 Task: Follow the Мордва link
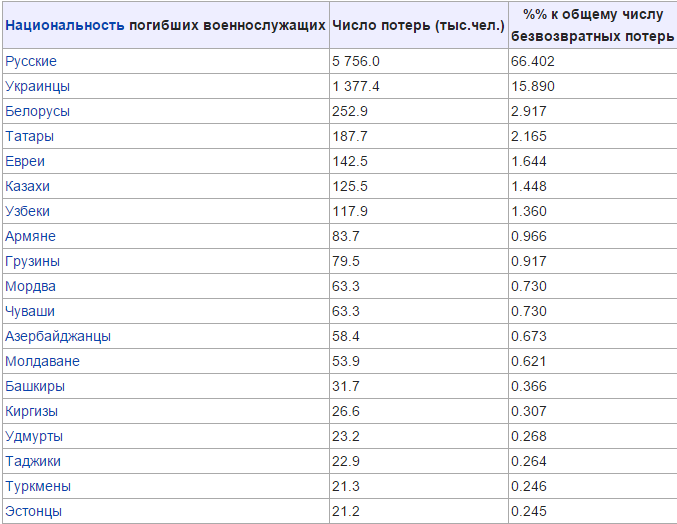click(30, 286)
